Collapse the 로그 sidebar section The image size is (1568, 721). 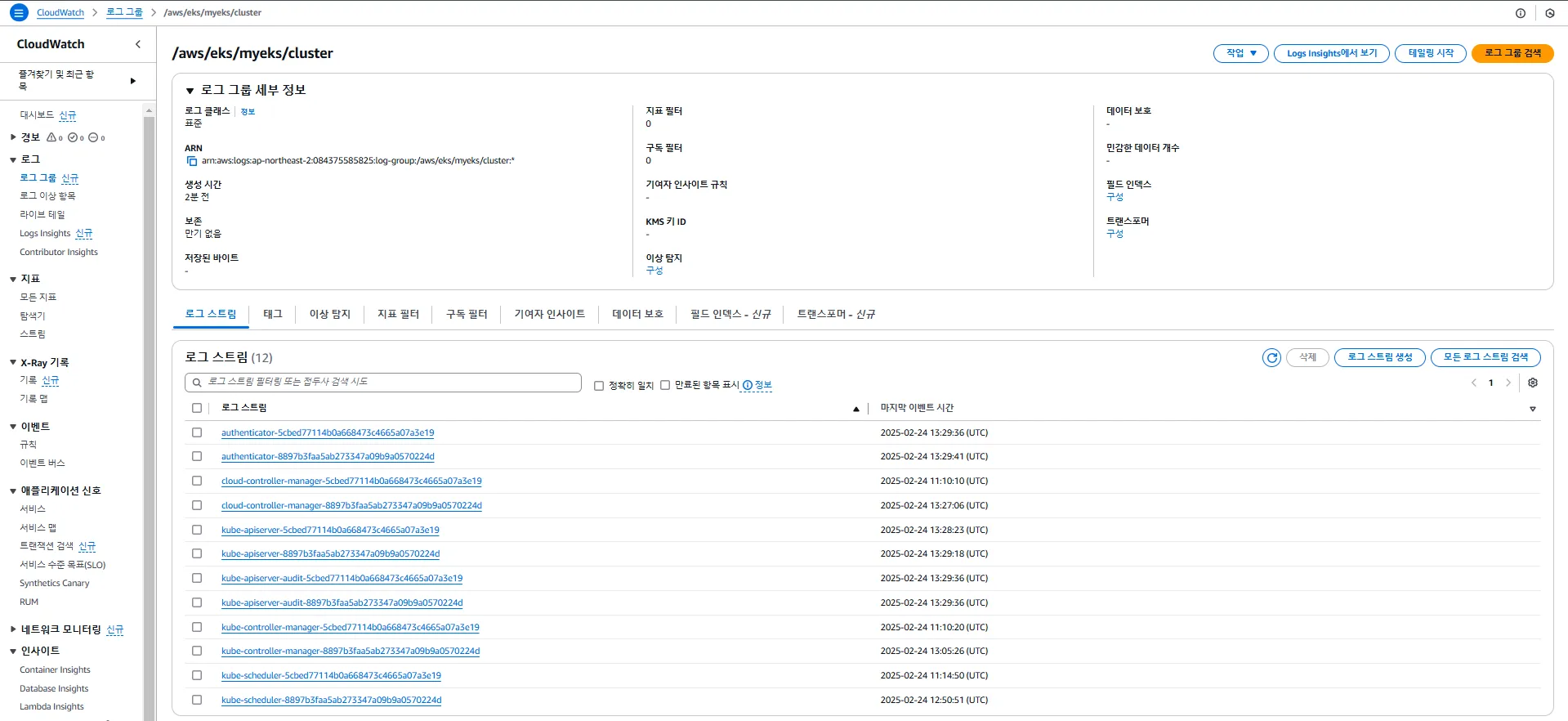[x=13, y=160]
